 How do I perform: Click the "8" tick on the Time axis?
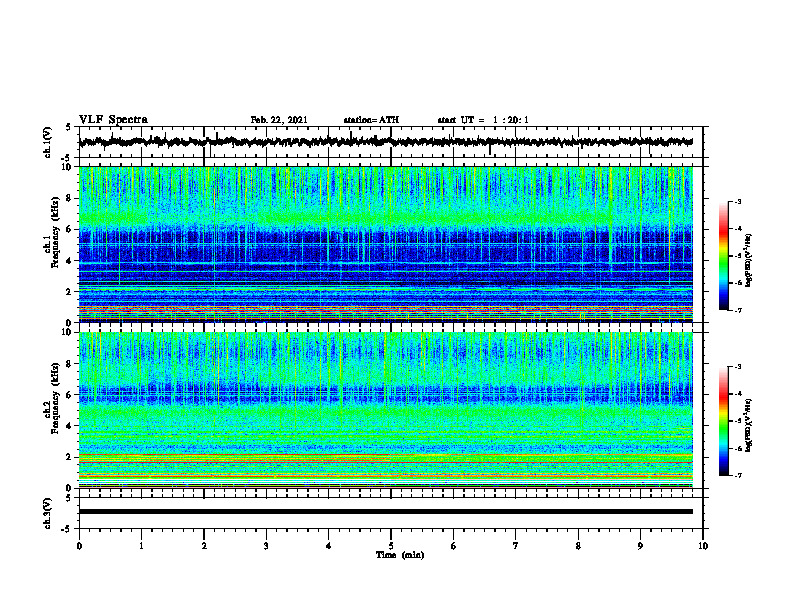coord(578,546)
